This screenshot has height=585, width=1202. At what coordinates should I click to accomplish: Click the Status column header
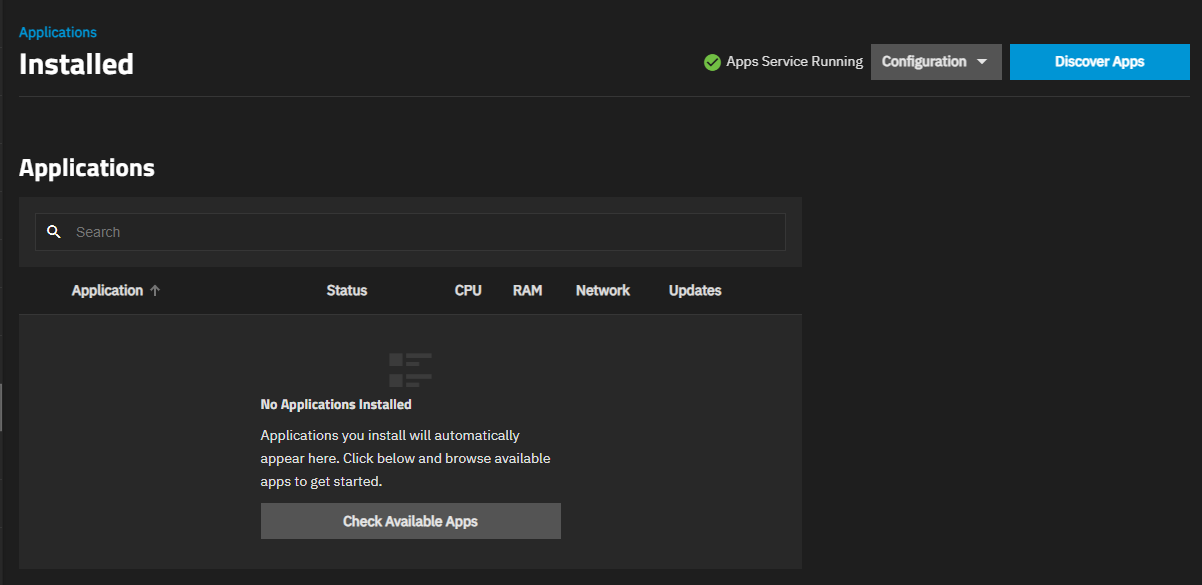coord(346,291)
